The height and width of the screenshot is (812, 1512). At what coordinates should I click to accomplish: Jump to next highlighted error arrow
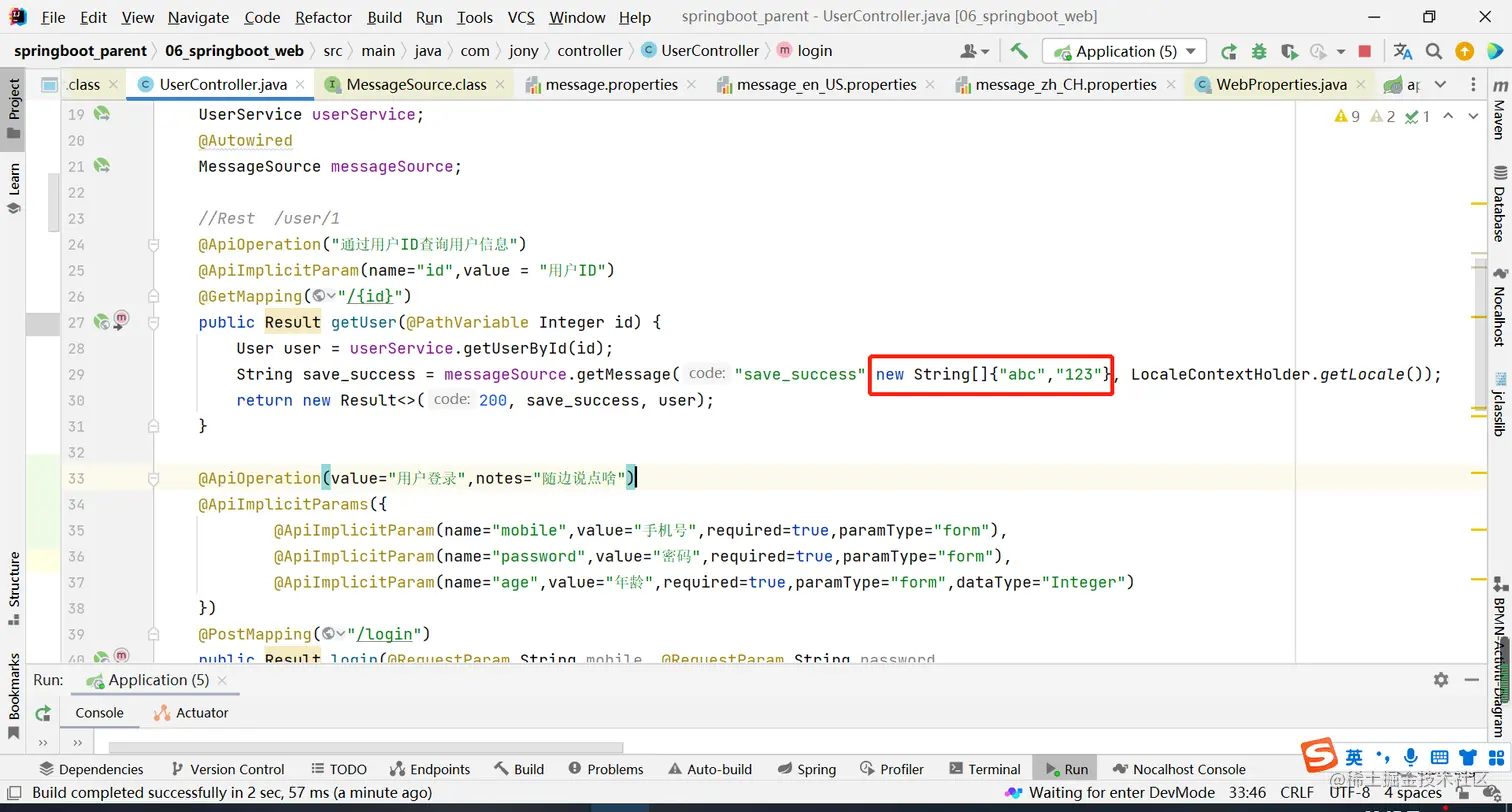(1473, 117)
